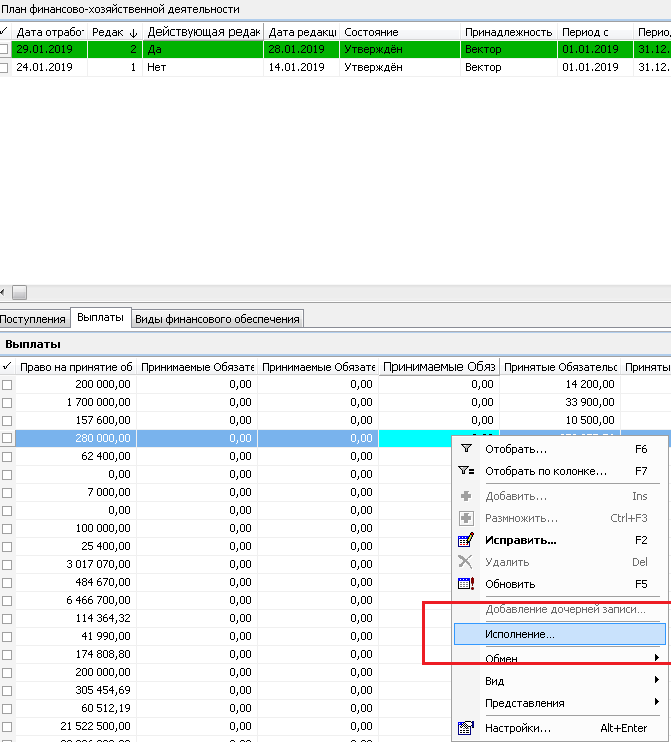Click the filter icon next to Отобрать
Viewport: 671px width, 742px height.
tap(465, 449)
